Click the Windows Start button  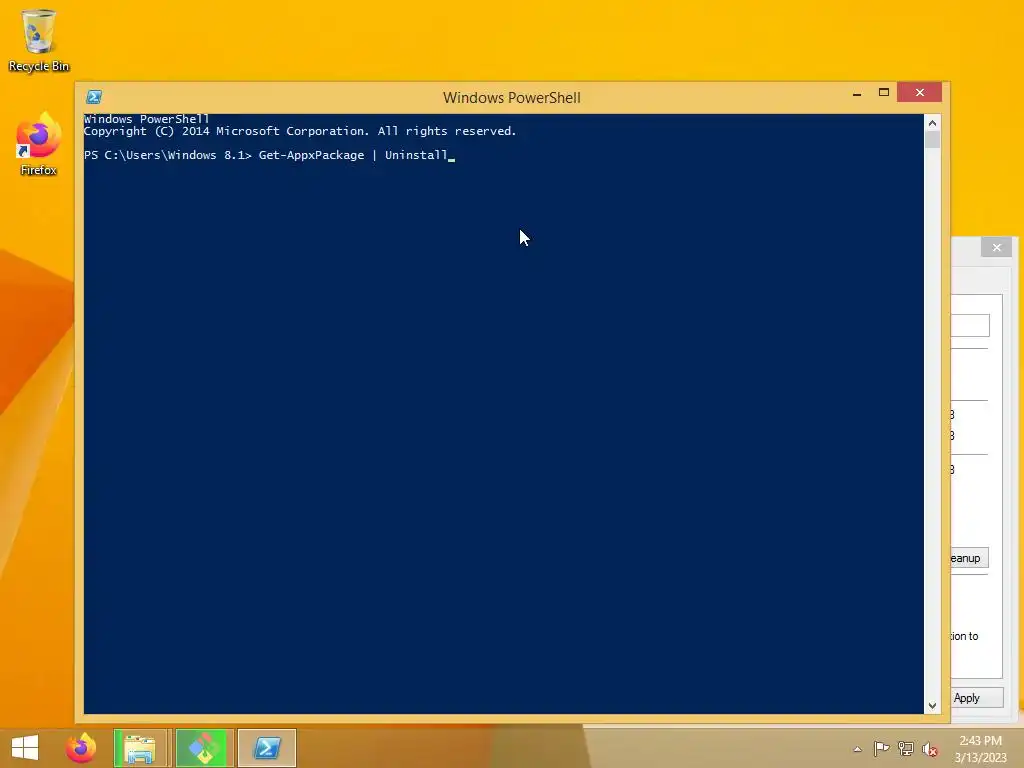tap(25, 748)
